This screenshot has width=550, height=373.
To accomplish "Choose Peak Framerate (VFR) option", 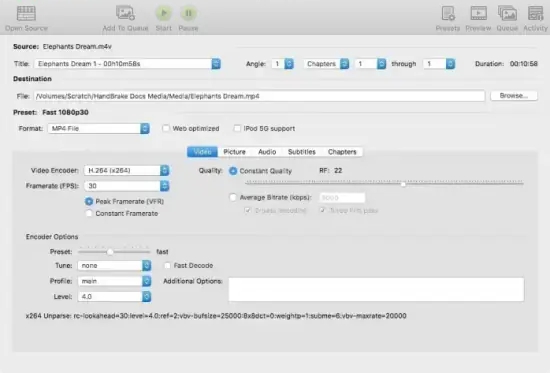I will click(89, 201).
